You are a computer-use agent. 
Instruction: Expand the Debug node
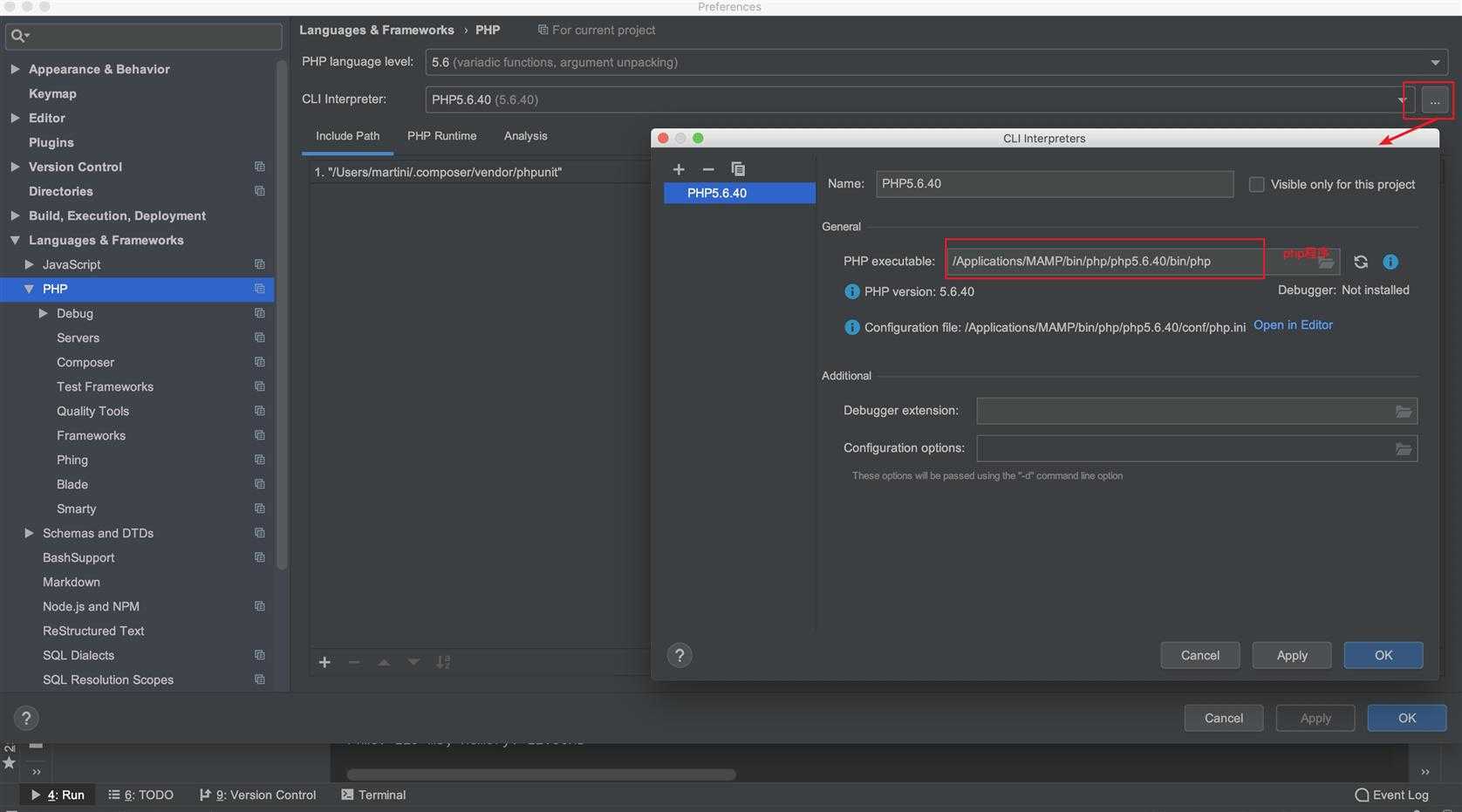pyautogui.click(x=43, y=313)
